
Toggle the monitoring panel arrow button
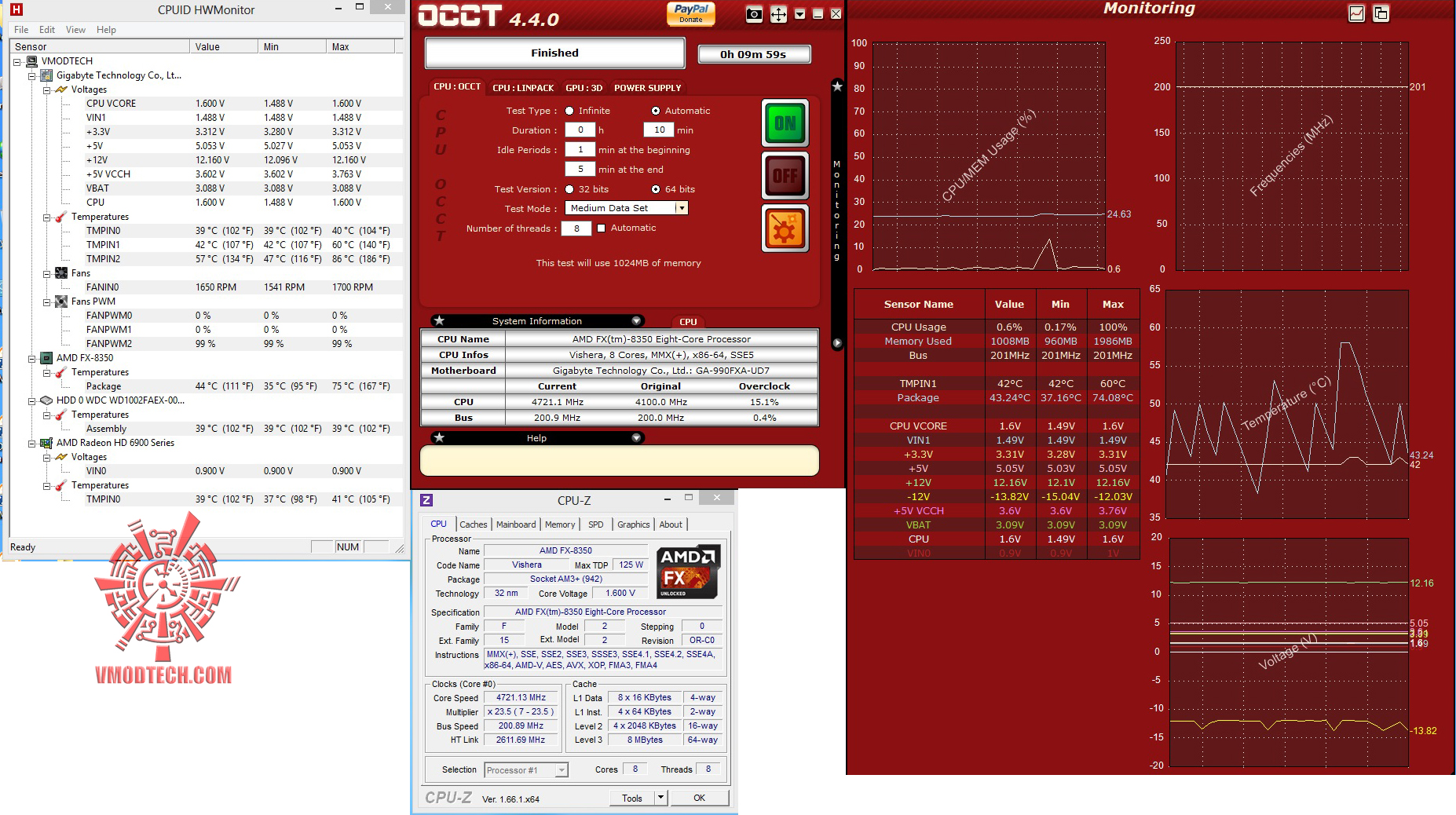coord(837,343)
